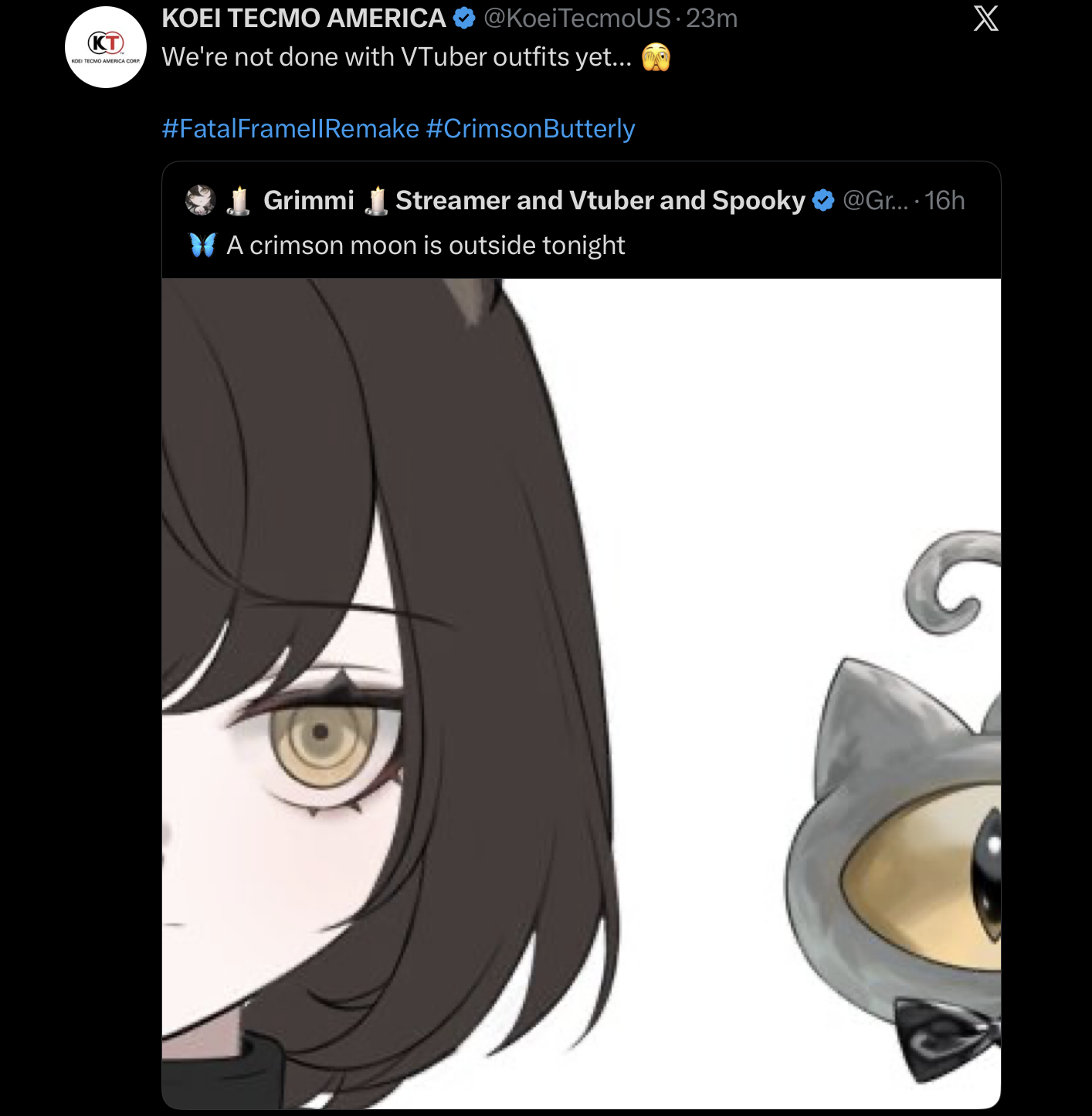
Task: Click the peeking face emoji
Action: [656, 57]
